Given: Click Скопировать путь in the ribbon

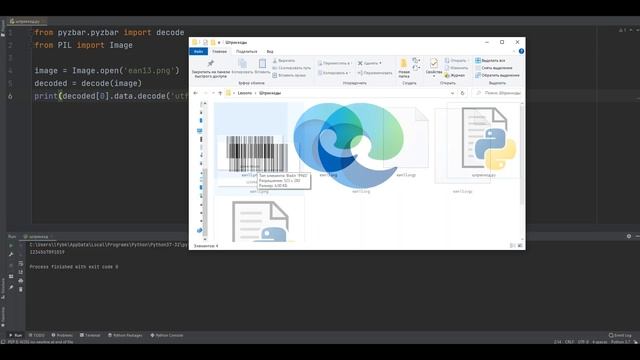Looking at the screenshot, I should (291, 68).
